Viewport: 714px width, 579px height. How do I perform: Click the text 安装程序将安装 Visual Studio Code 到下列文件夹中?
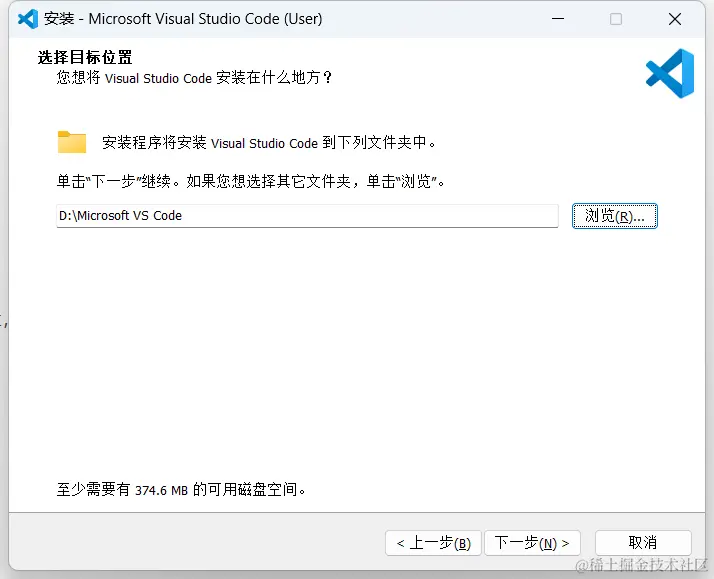[x=269, y=142]
